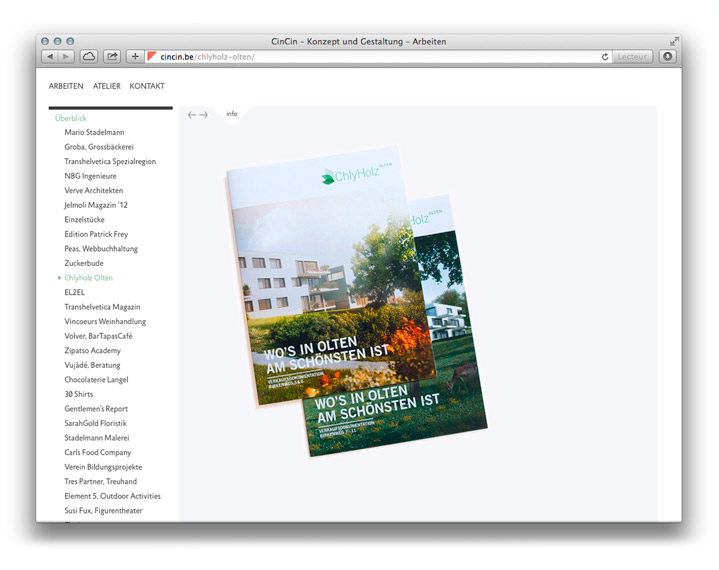Screen dimensions: 719x570
Task: Open the ATELIER menu item
Action: tap(106, 86)
